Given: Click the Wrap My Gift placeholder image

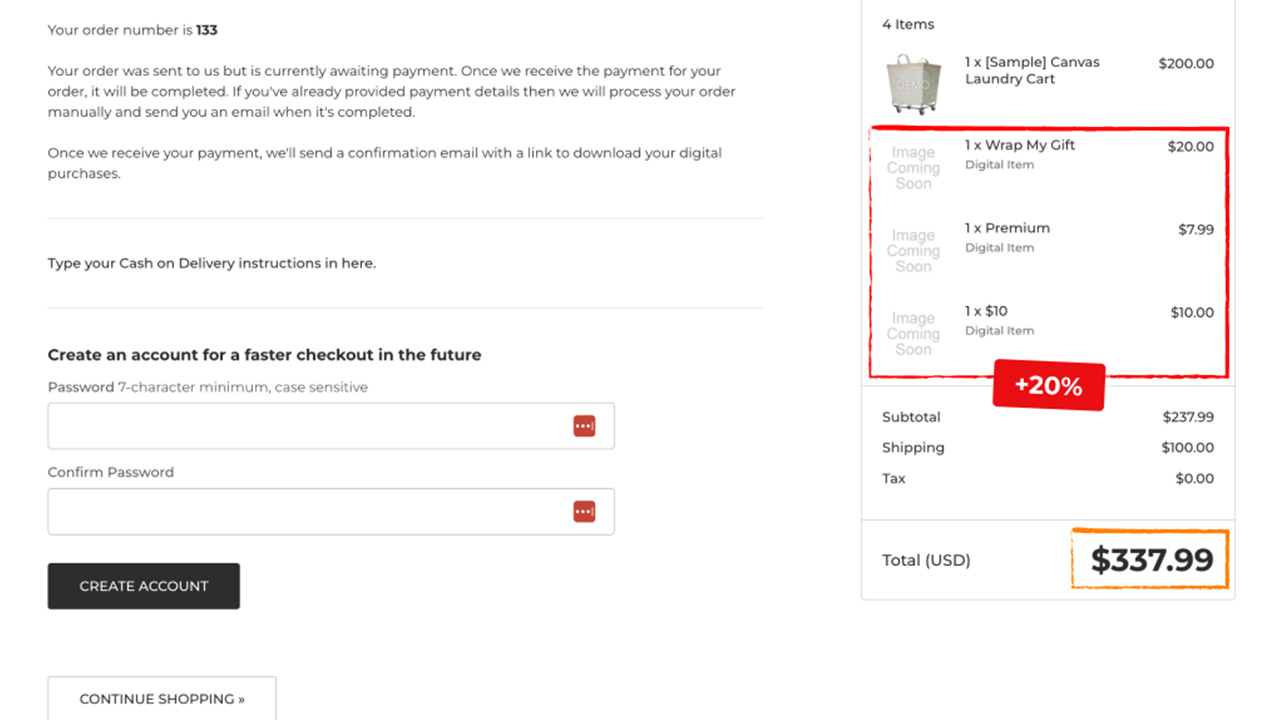Looking at the screenshot, I should click(912, 168).
